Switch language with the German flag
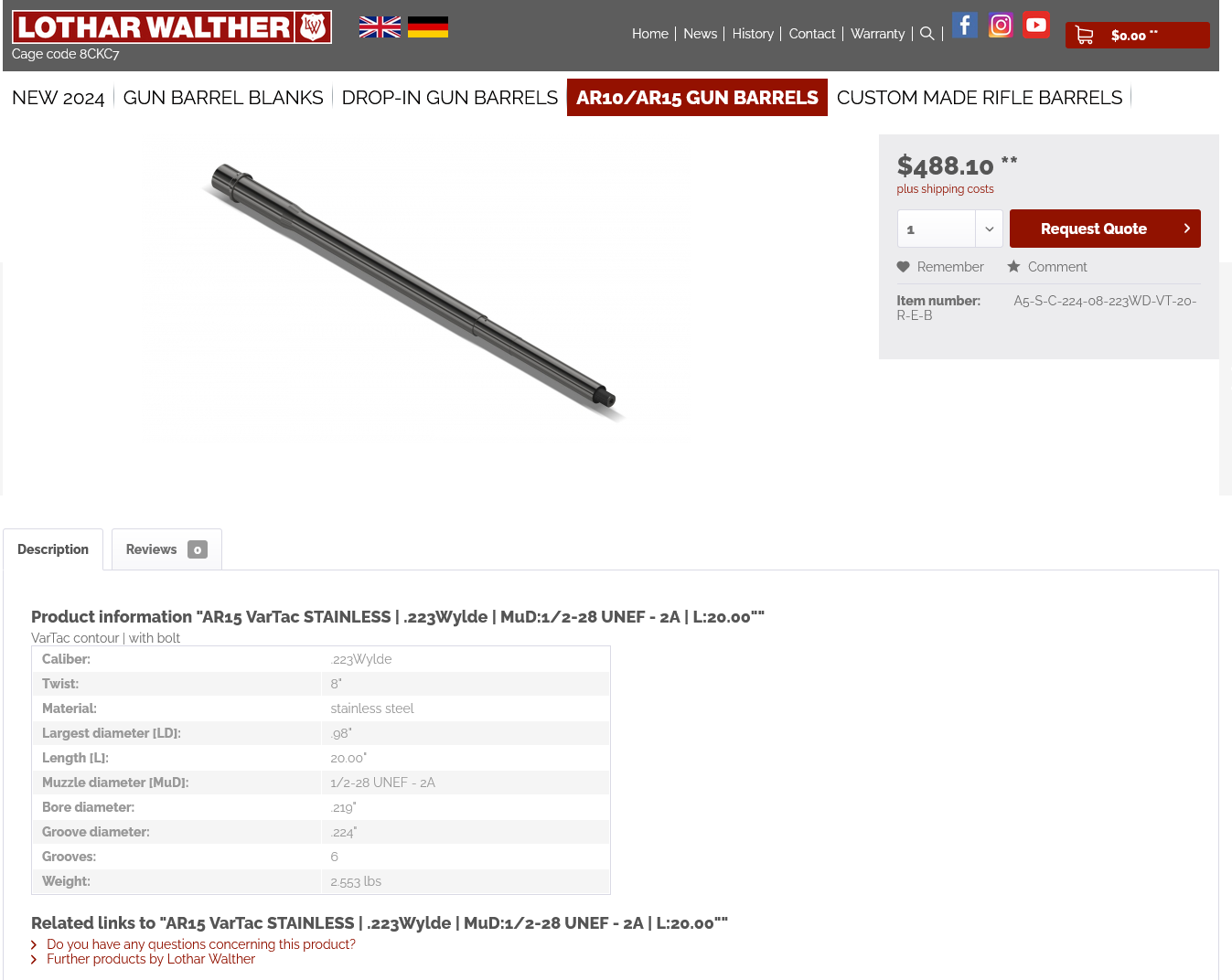1232x980 pixels. coord(428,27)
